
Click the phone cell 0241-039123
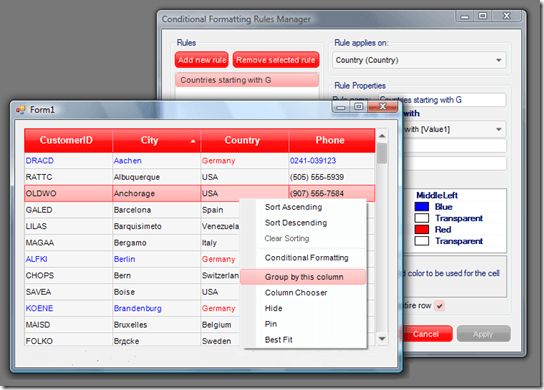(332, 161)
